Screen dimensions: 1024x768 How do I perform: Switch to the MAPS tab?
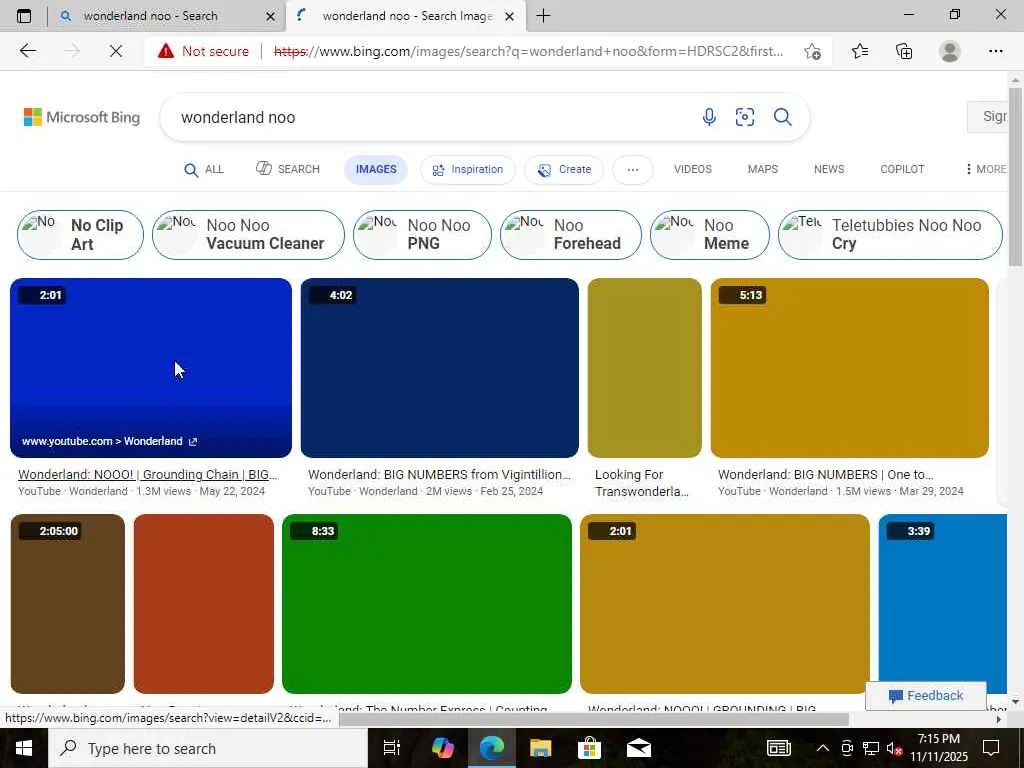tap(763, 169)
